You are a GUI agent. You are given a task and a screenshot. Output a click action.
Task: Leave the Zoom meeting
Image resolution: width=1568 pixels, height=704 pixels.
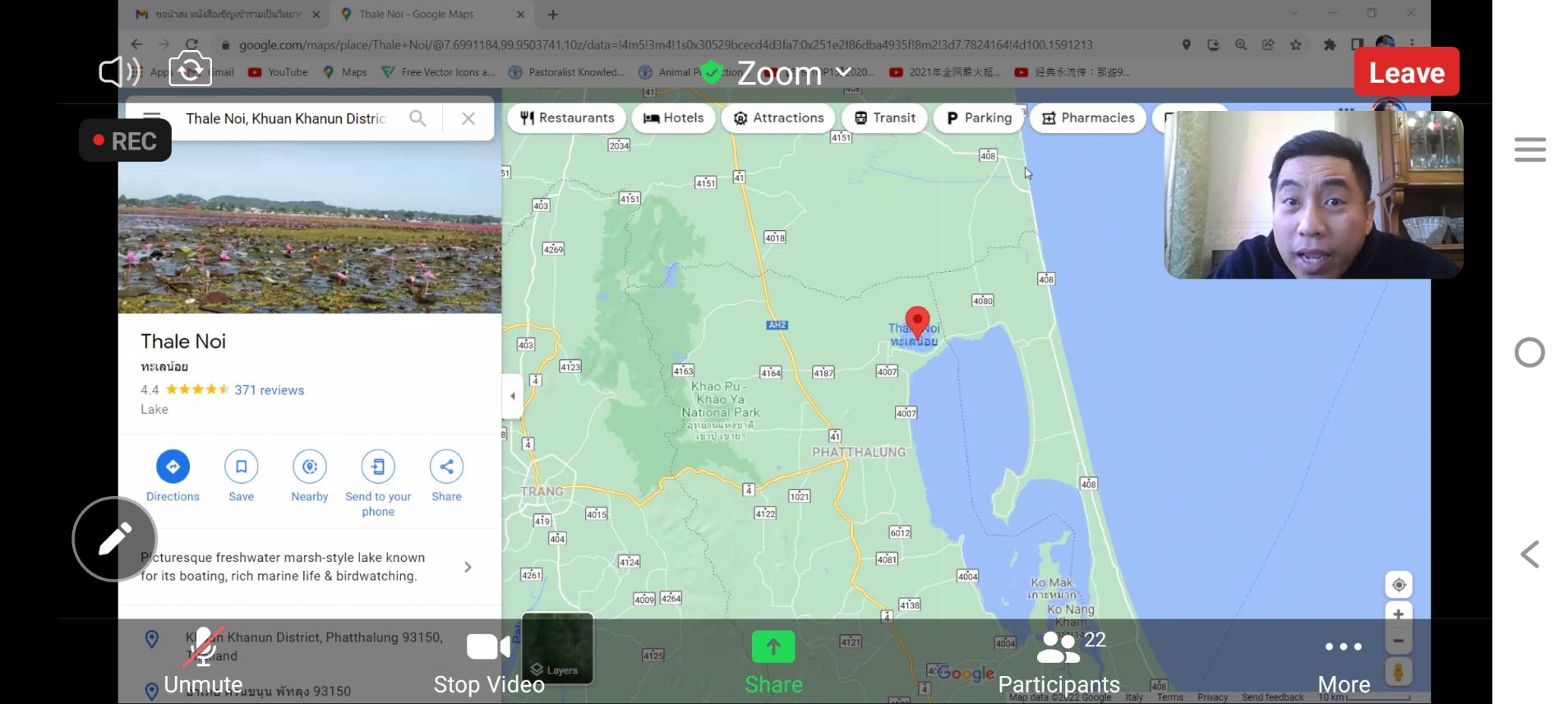[1406, 72]
